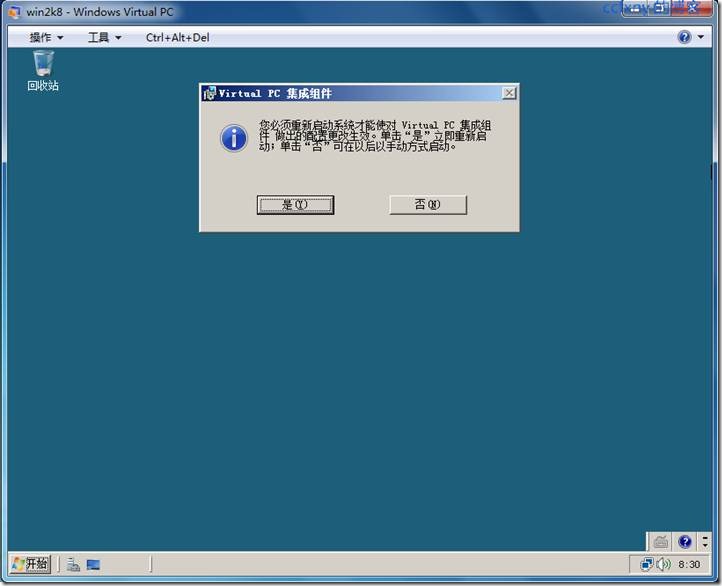The height and width of the screenshot is (586, 722).
Task: Close the Virtual PC 集成组件 dialog
Action: click(509, 93)
